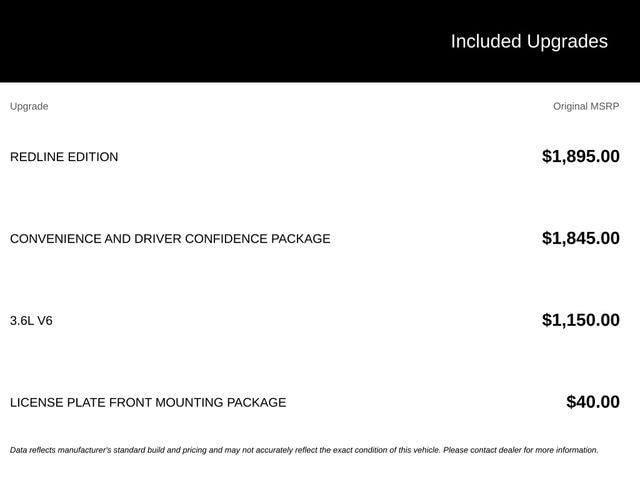
Task: Select LICENSE PLATE FRONT MOUNTING PACKAGE entry
Action: [148, 402]
